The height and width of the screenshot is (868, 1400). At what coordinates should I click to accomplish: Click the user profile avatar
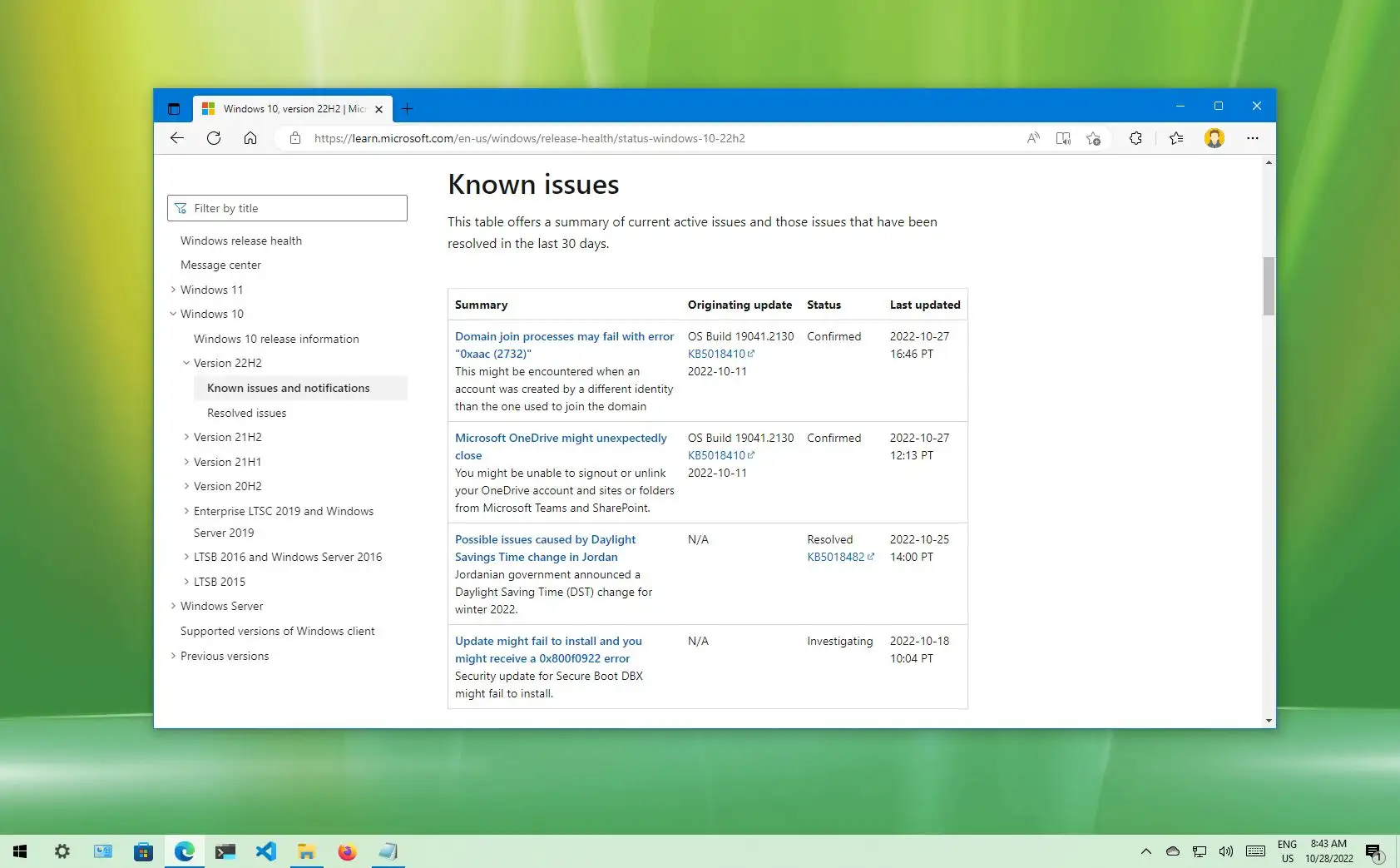click(x=1214, y=138)
